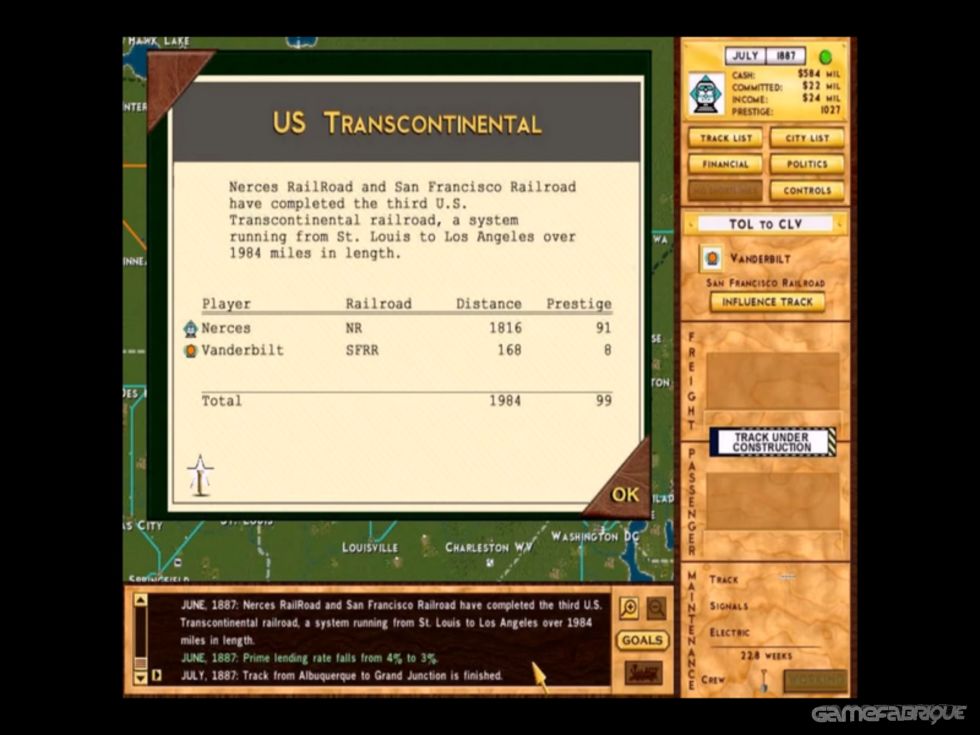This screenshot has height=735, width=980.
Task: Click the Prestige column header
Action: pos(579,304)
